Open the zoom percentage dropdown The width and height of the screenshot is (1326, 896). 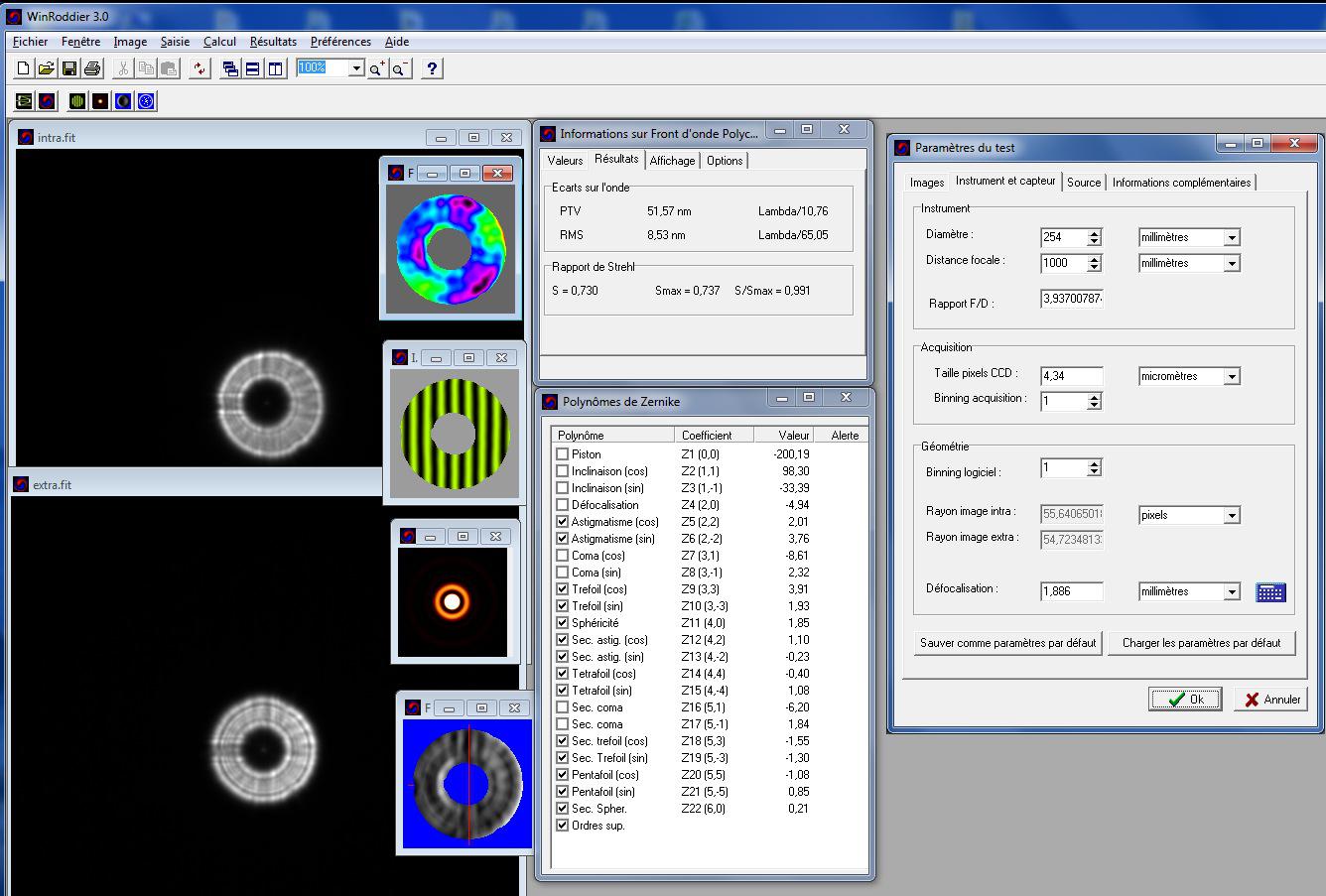[356, 68]
